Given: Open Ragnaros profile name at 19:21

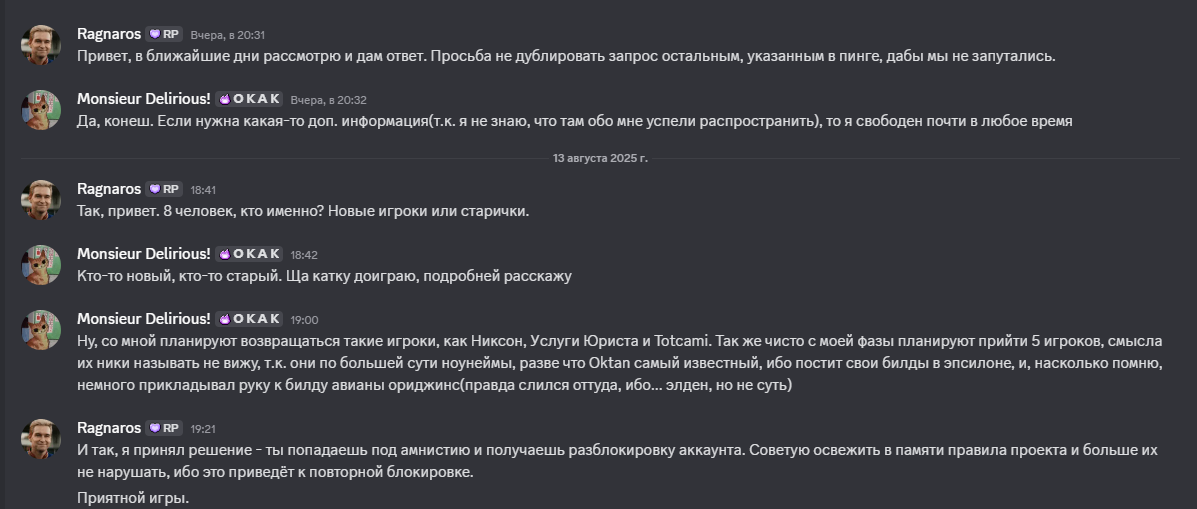Looking at the screenshot, I should click(x=109, y=428).
